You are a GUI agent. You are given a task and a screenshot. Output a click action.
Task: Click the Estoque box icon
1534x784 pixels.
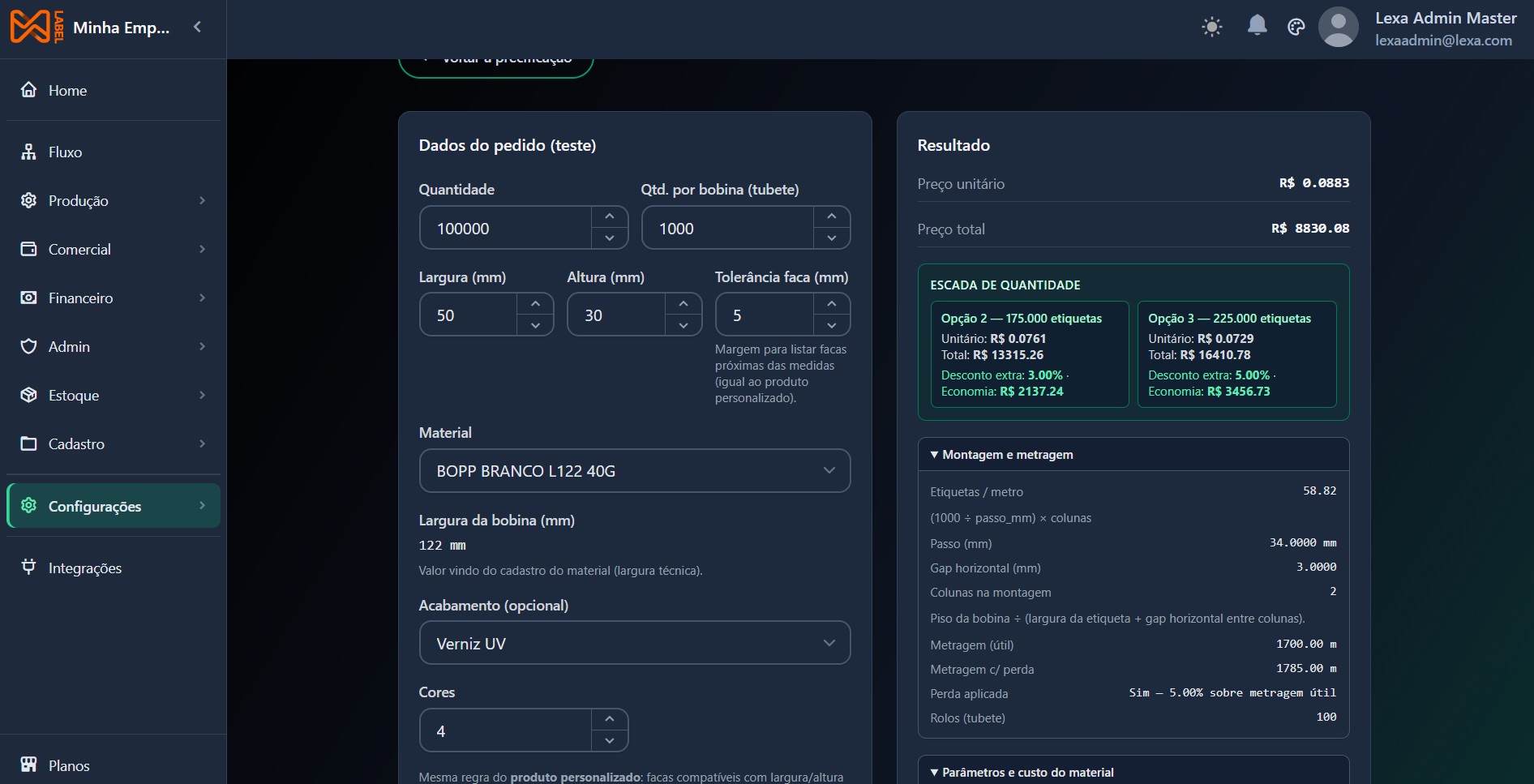click(x=28, y=395)
